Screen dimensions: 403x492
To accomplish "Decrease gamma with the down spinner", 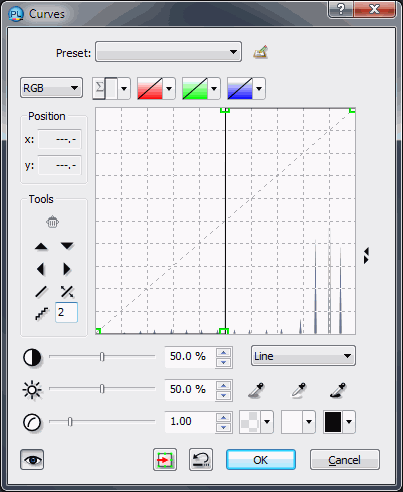I will (x=223, y=427).
